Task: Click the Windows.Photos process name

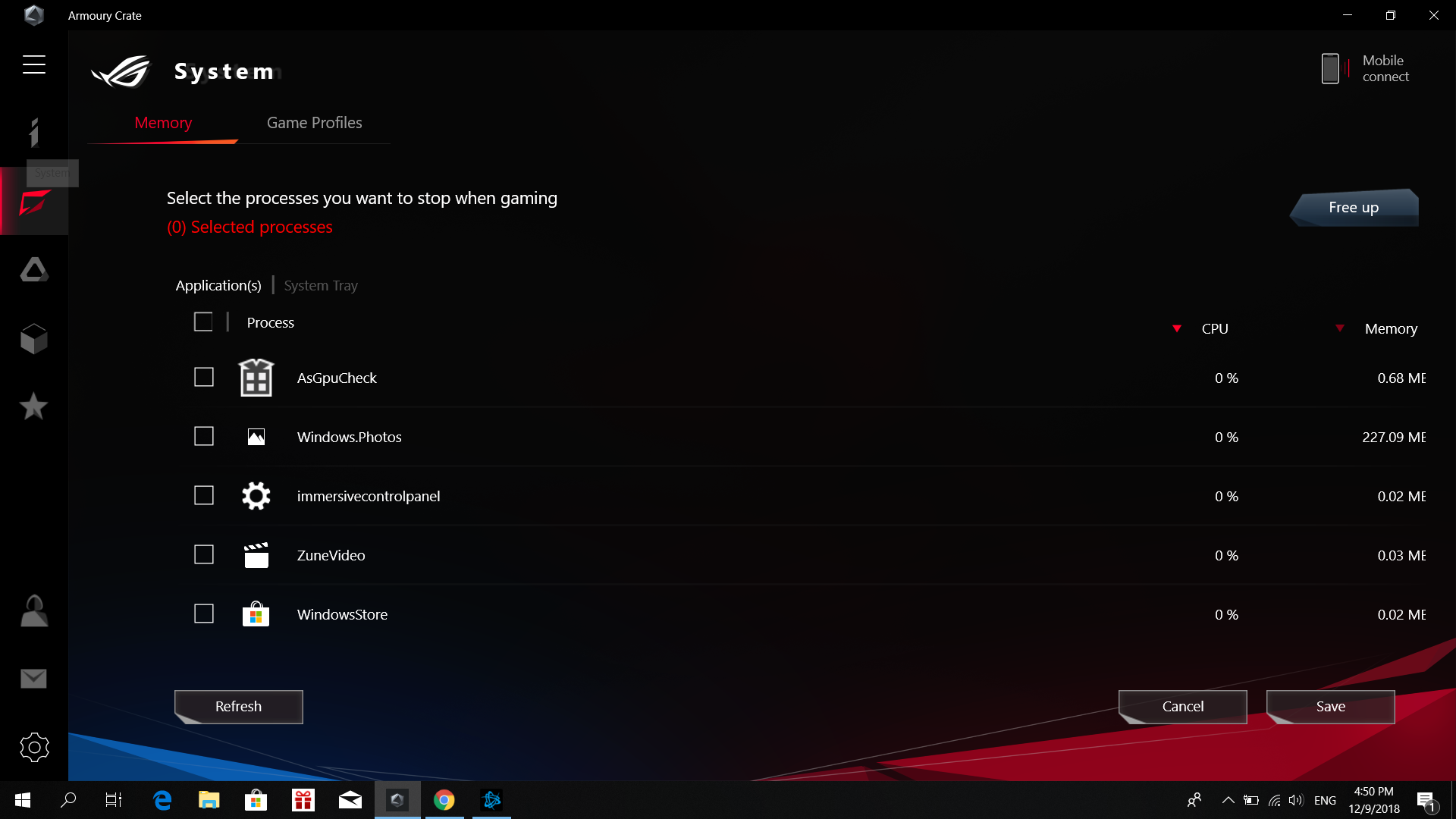Action: click(350, 437)
